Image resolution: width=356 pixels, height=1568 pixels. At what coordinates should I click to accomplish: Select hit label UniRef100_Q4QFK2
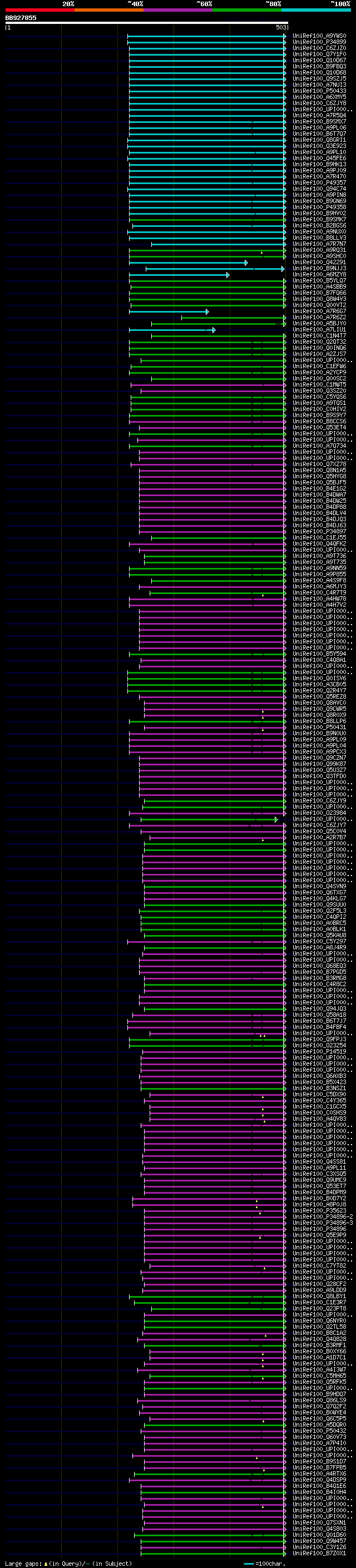click(x=319, y=543)
